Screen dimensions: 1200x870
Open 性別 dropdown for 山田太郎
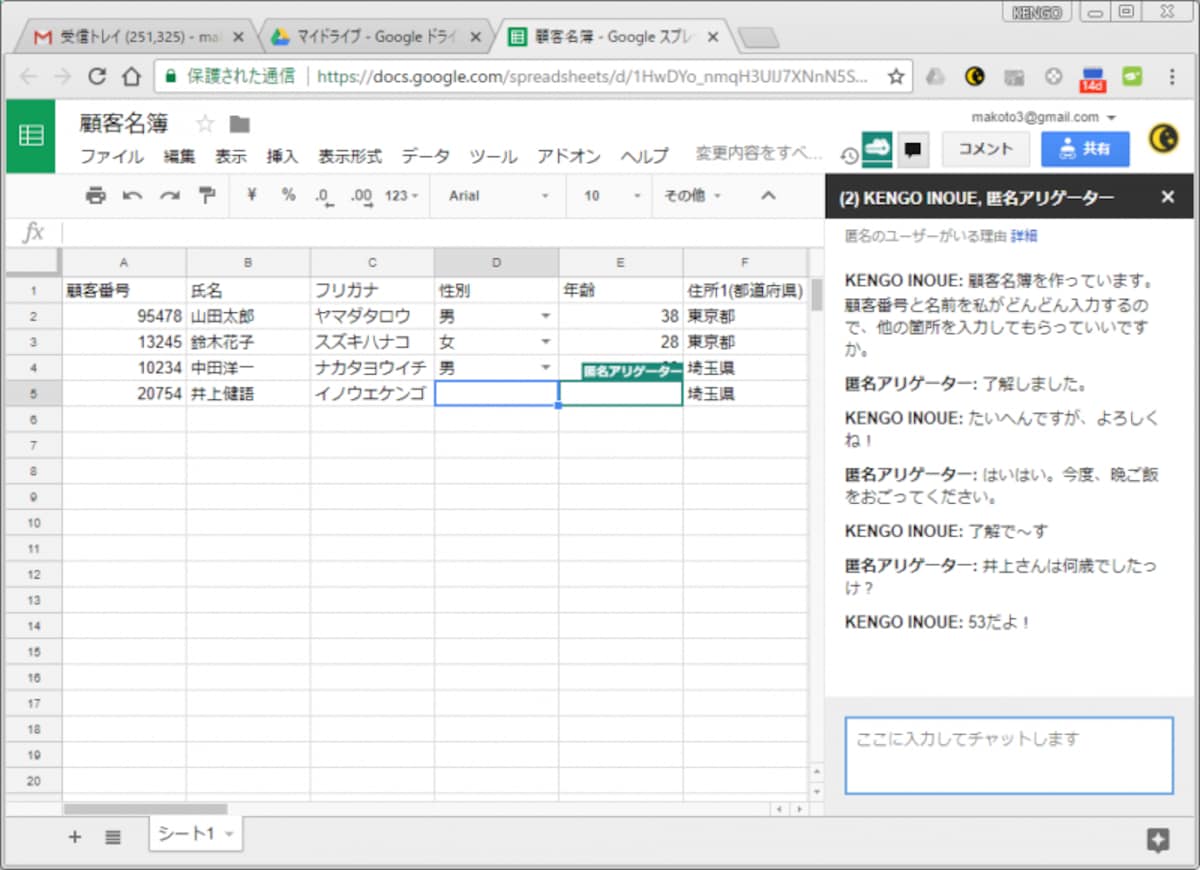[545, 316]
